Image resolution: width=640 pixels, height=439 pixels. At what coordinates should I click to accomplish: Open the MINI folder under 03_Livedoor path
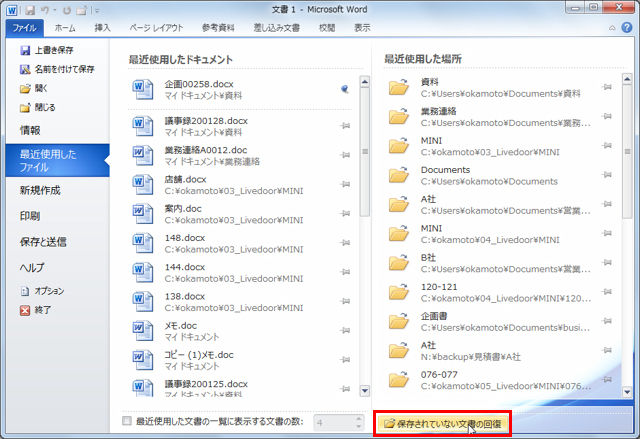(x=502, y=146)
